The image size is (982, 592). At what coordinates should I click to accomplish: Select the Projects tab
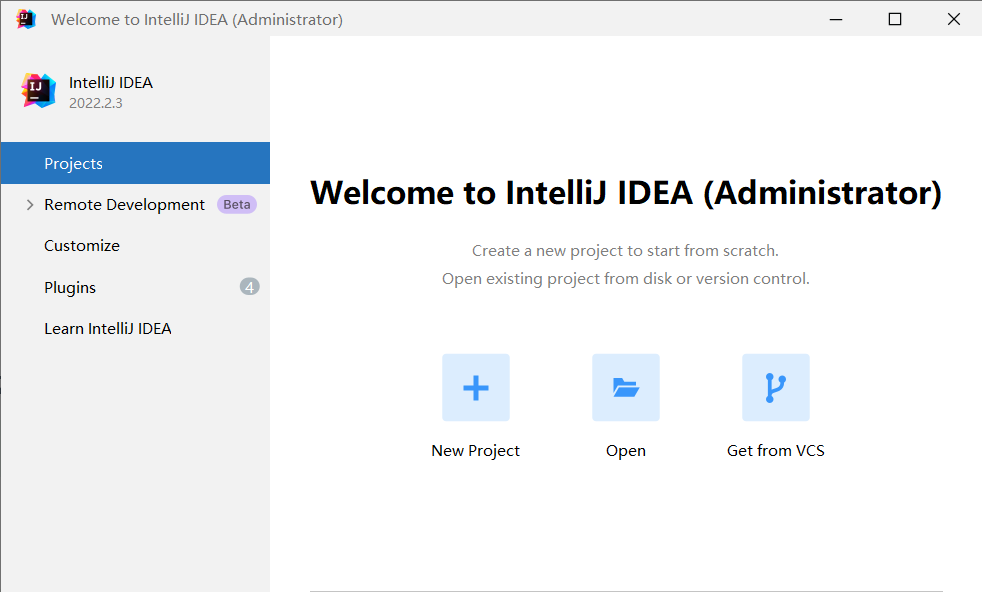click(73, 163)
